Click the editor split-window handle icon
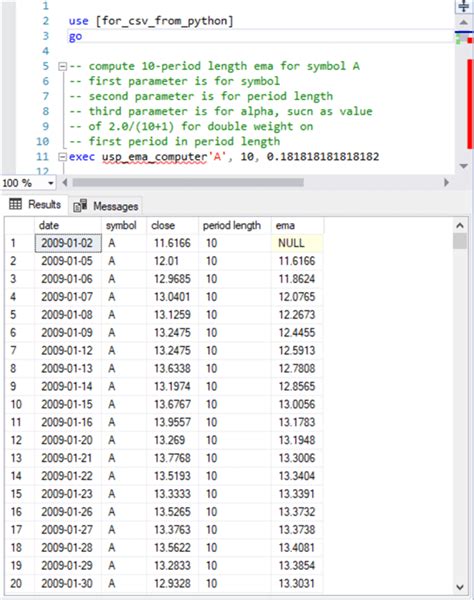The height and width of the screenshot is (600, 474). 463,7
